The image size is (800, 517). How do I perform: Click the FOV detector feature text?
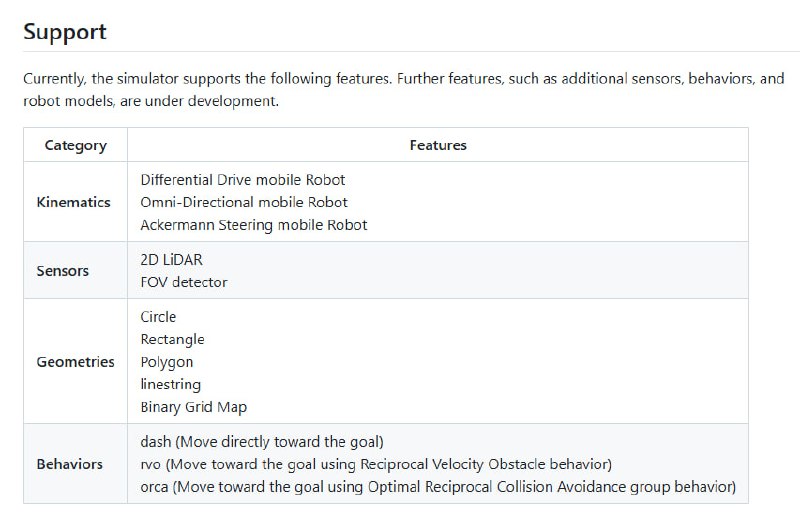[184, 282]
